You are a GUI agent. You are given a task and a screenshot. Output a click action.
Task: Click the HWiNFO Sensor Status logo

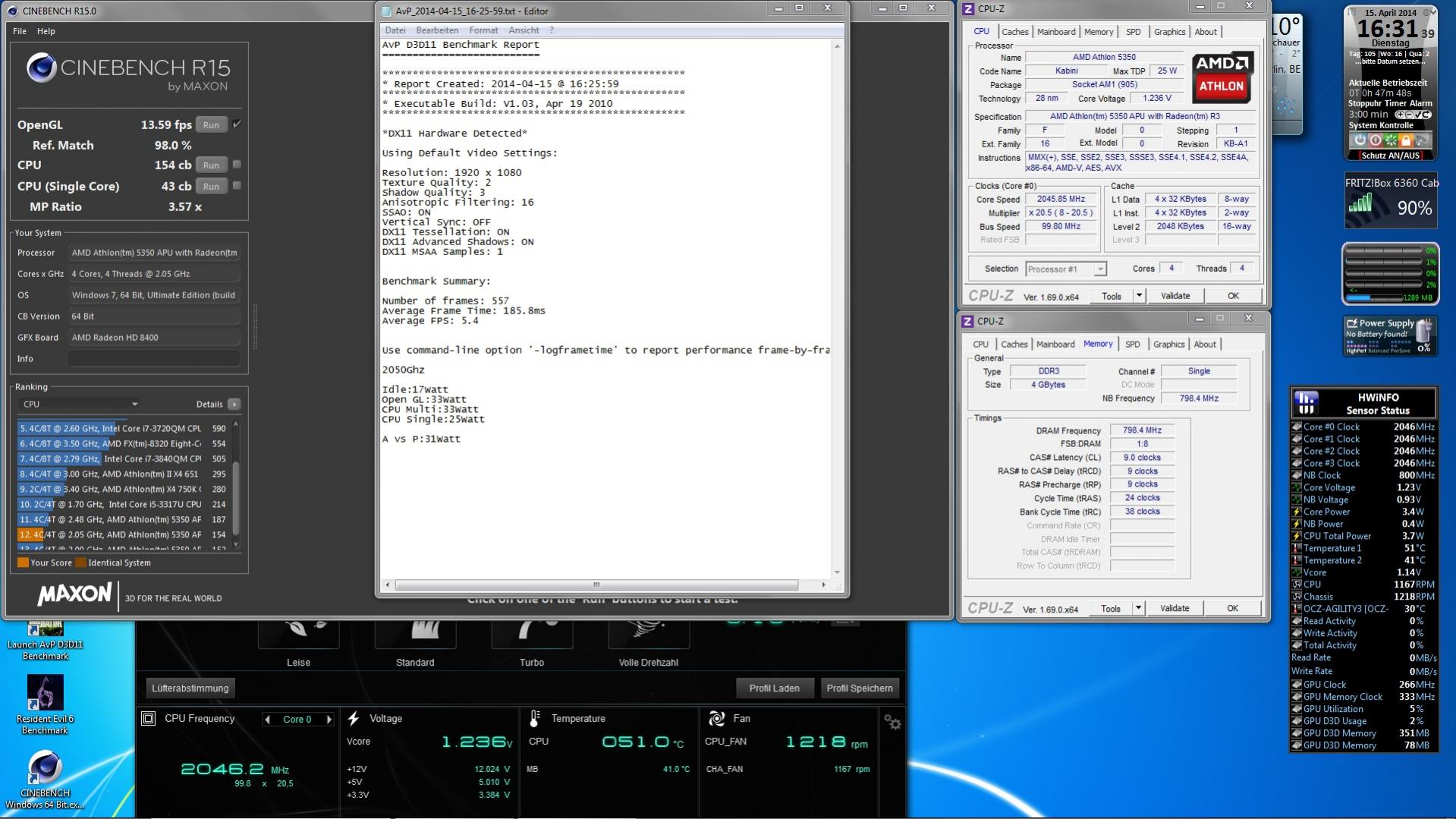click(1307, 402)
